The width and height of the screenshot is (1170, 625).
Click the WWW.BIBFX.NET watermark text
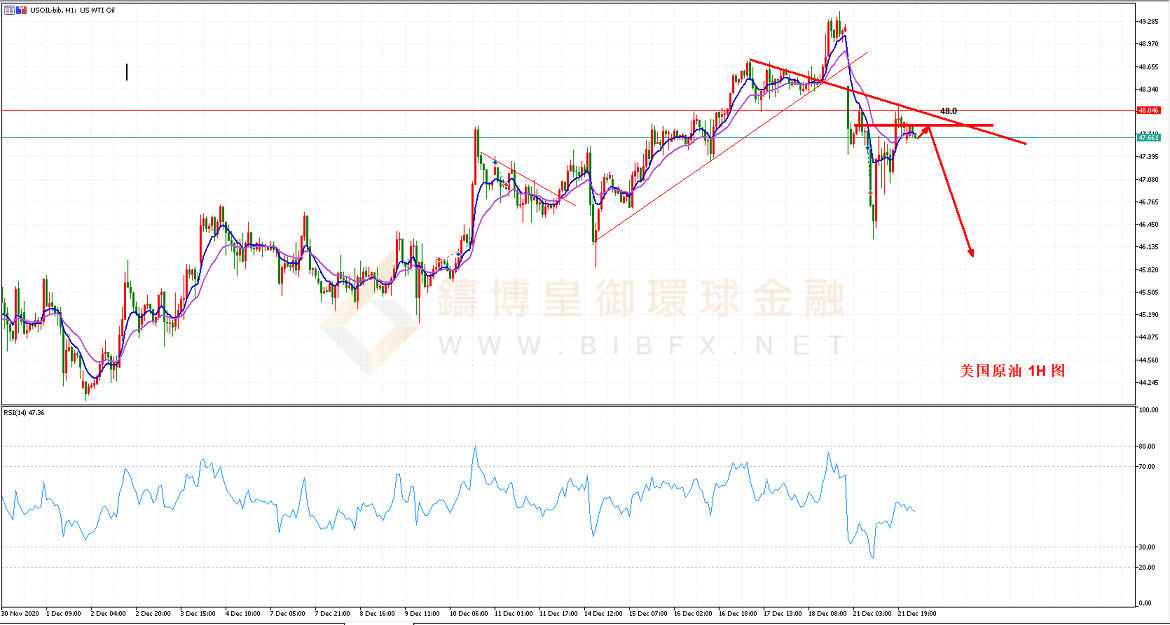point(640,346)
